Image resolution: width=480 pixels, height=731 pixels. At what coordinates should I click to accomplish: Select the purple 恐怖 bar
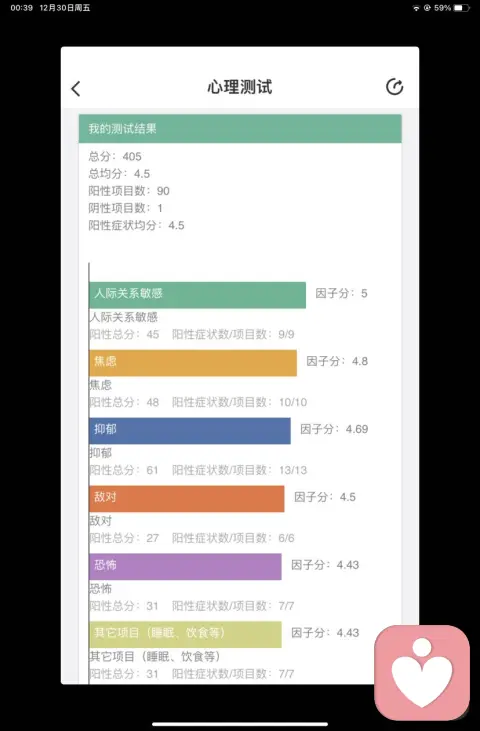pos(185,566)
